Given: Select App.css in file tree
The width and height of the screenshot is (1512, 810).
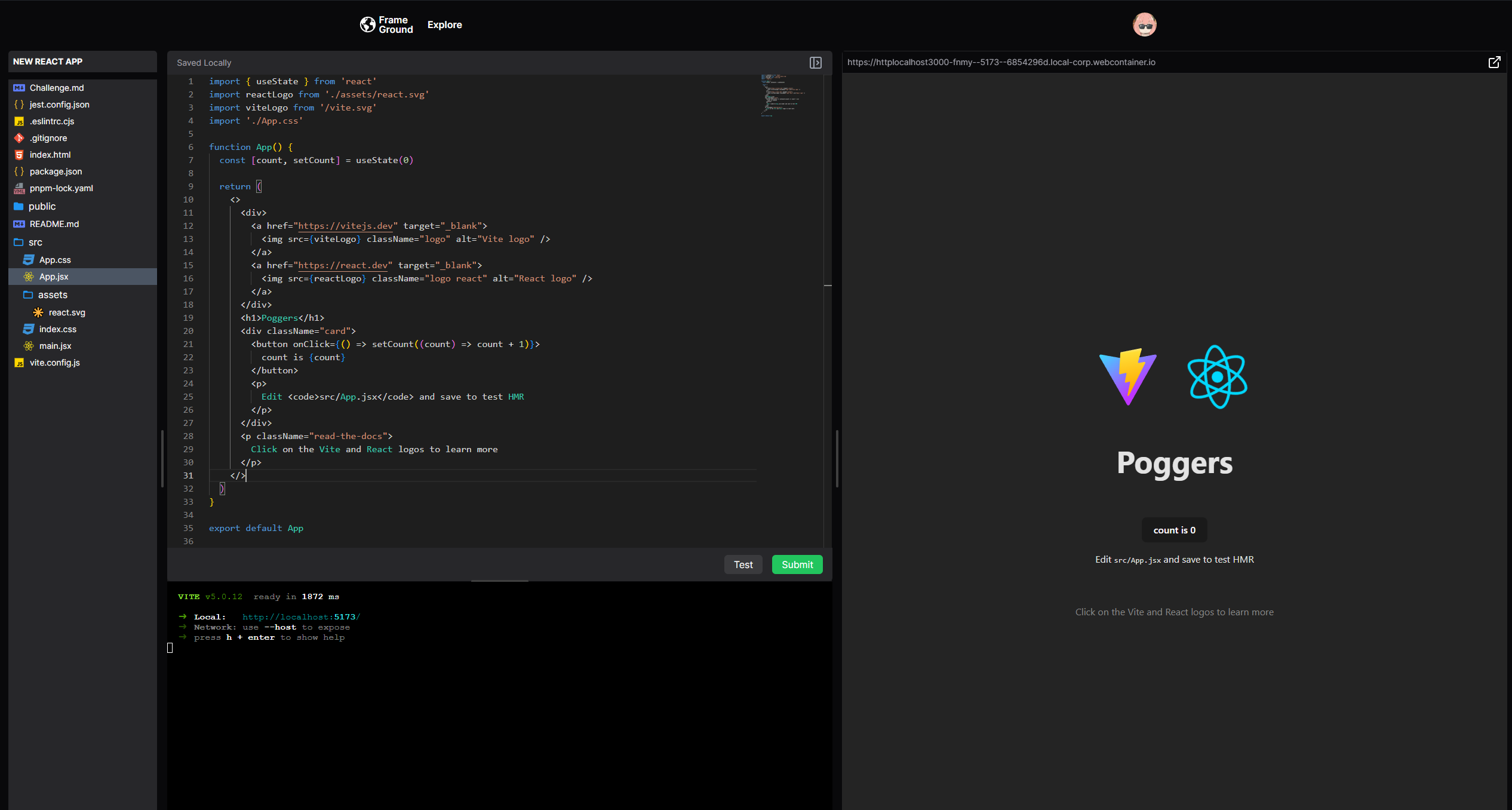Looking at the screenshot, I should point(55,260).
